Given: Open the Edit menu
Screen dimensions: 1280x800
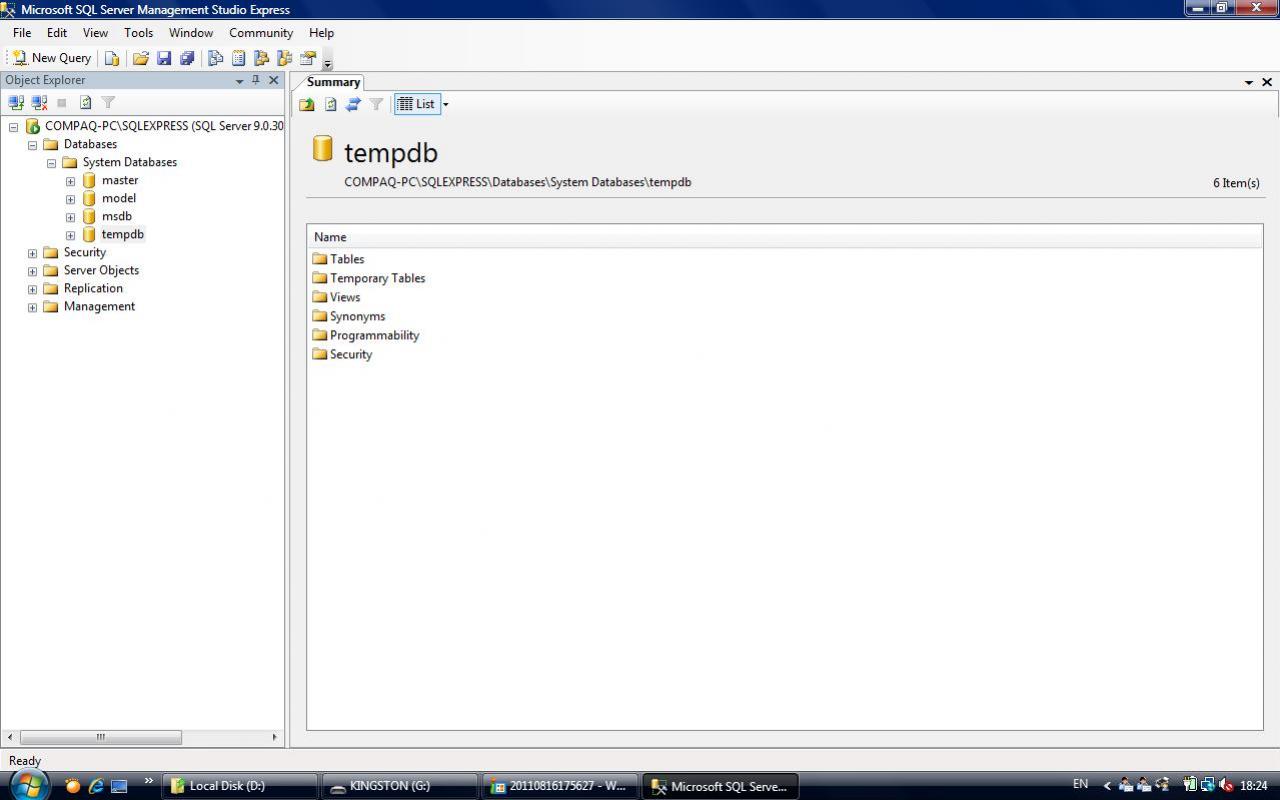Looking at the screenshot, I should 57,33.
